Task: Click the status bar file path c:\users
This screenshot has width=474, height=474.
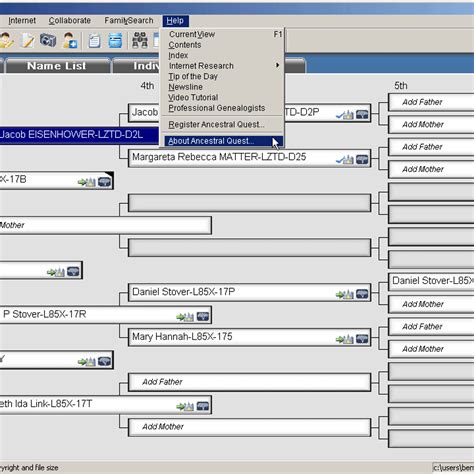Action: [x=453, y=468]
